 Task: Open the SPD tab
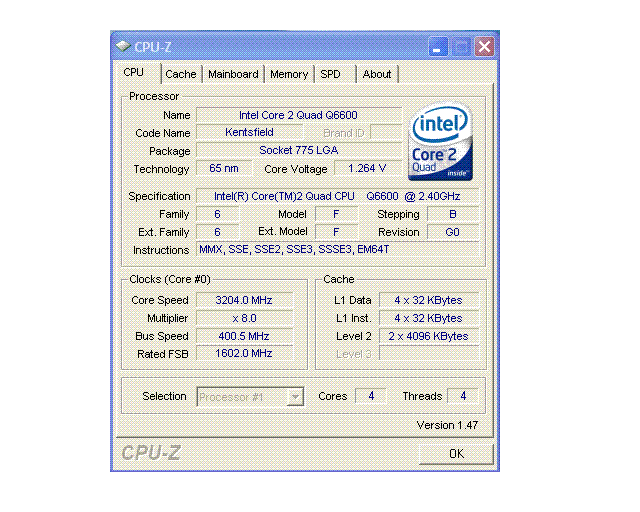pos(334,74)
